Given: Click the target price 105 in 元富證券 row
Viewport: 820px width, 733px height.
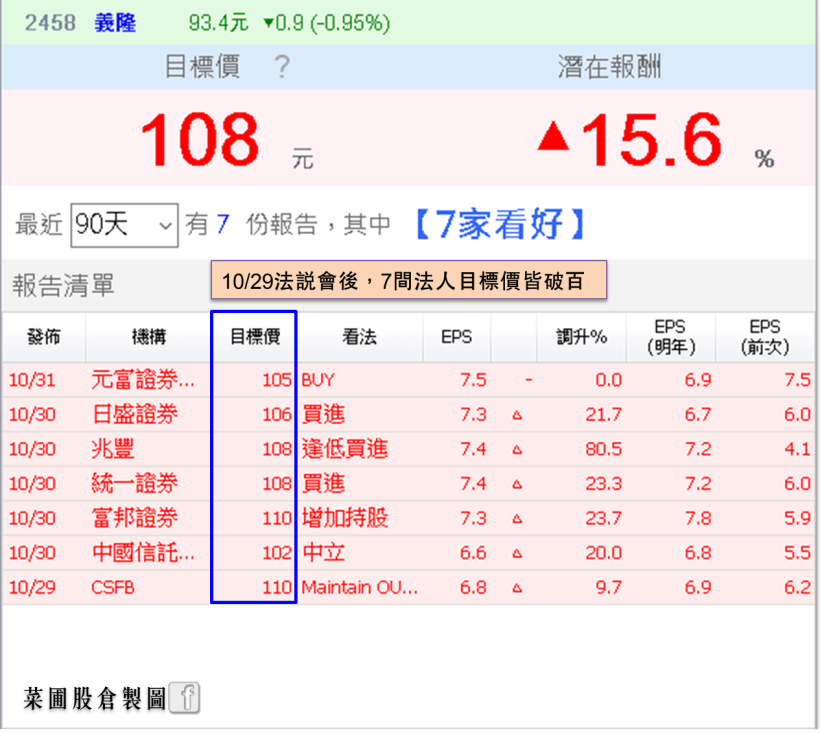Looking at the screenshot, I should click(x=277, y=380).
